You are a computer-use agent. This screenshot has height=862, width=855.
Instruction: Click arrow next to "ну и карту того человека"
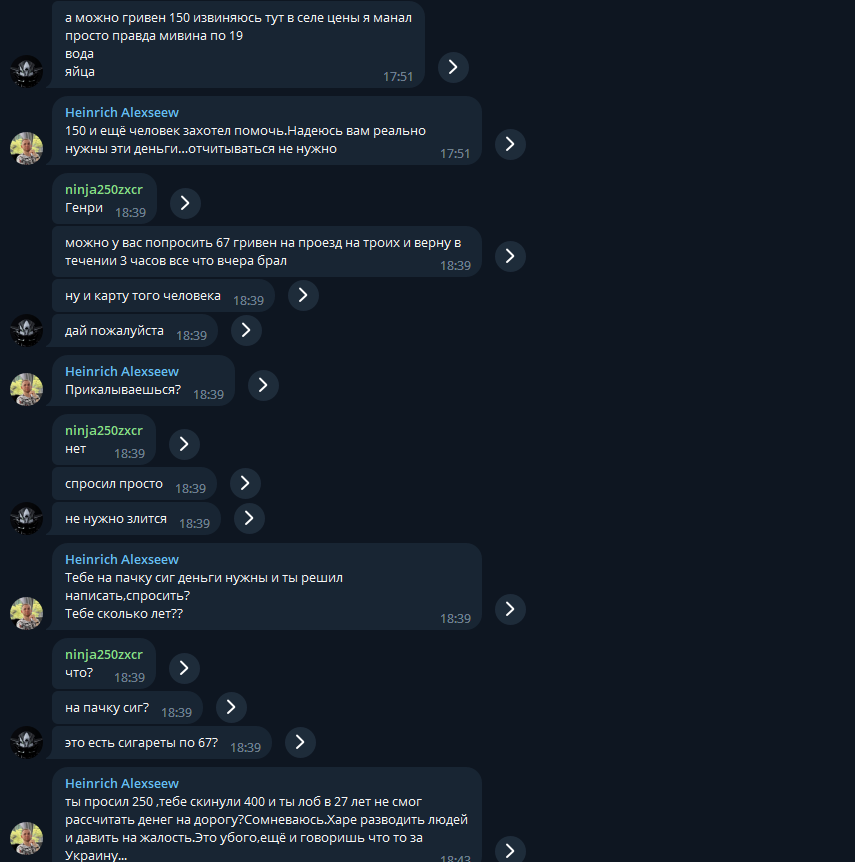(x=303, y=295)
